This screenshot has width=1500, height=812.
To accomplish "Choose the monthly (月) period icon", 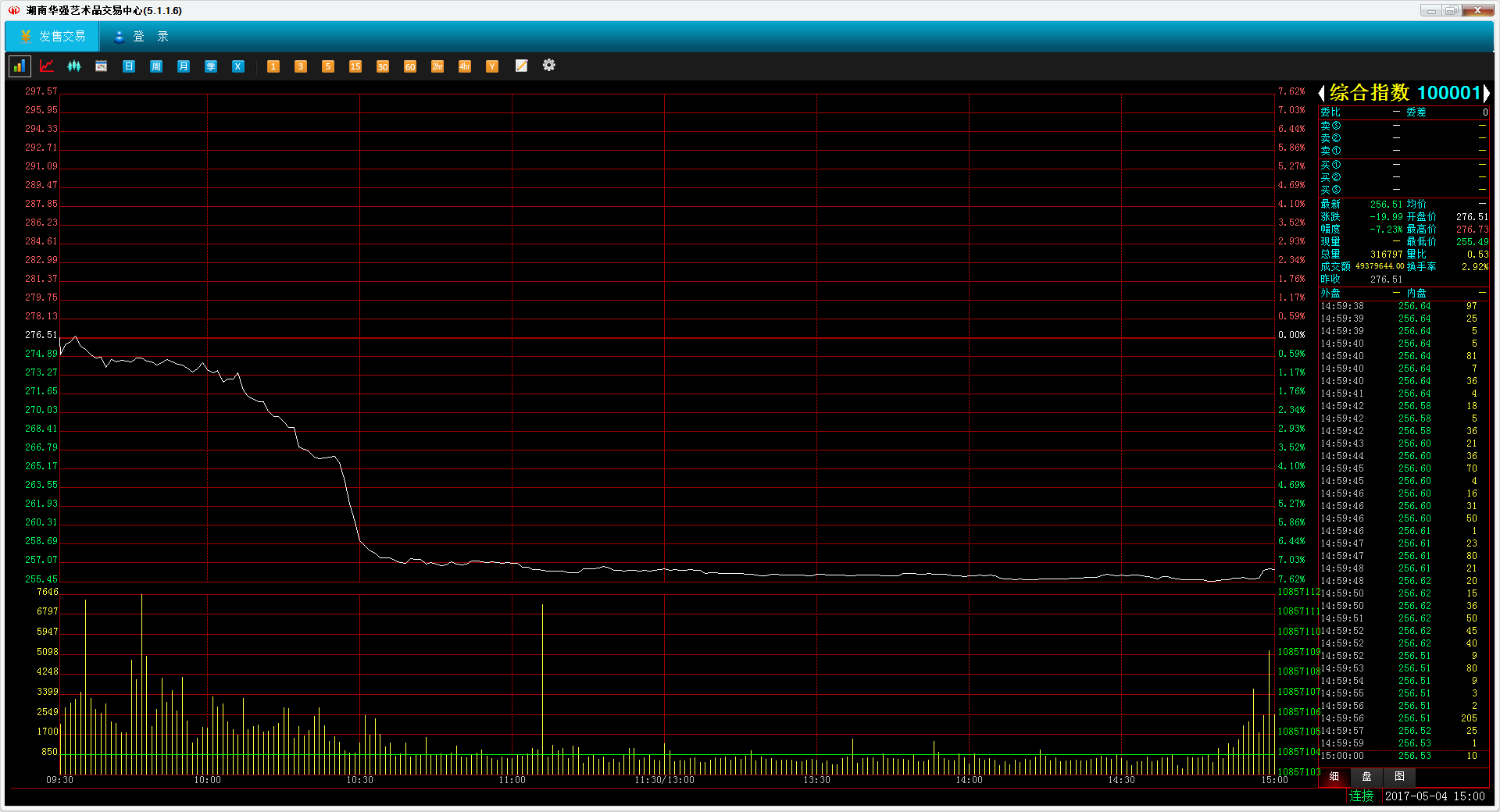I will 184,66.
